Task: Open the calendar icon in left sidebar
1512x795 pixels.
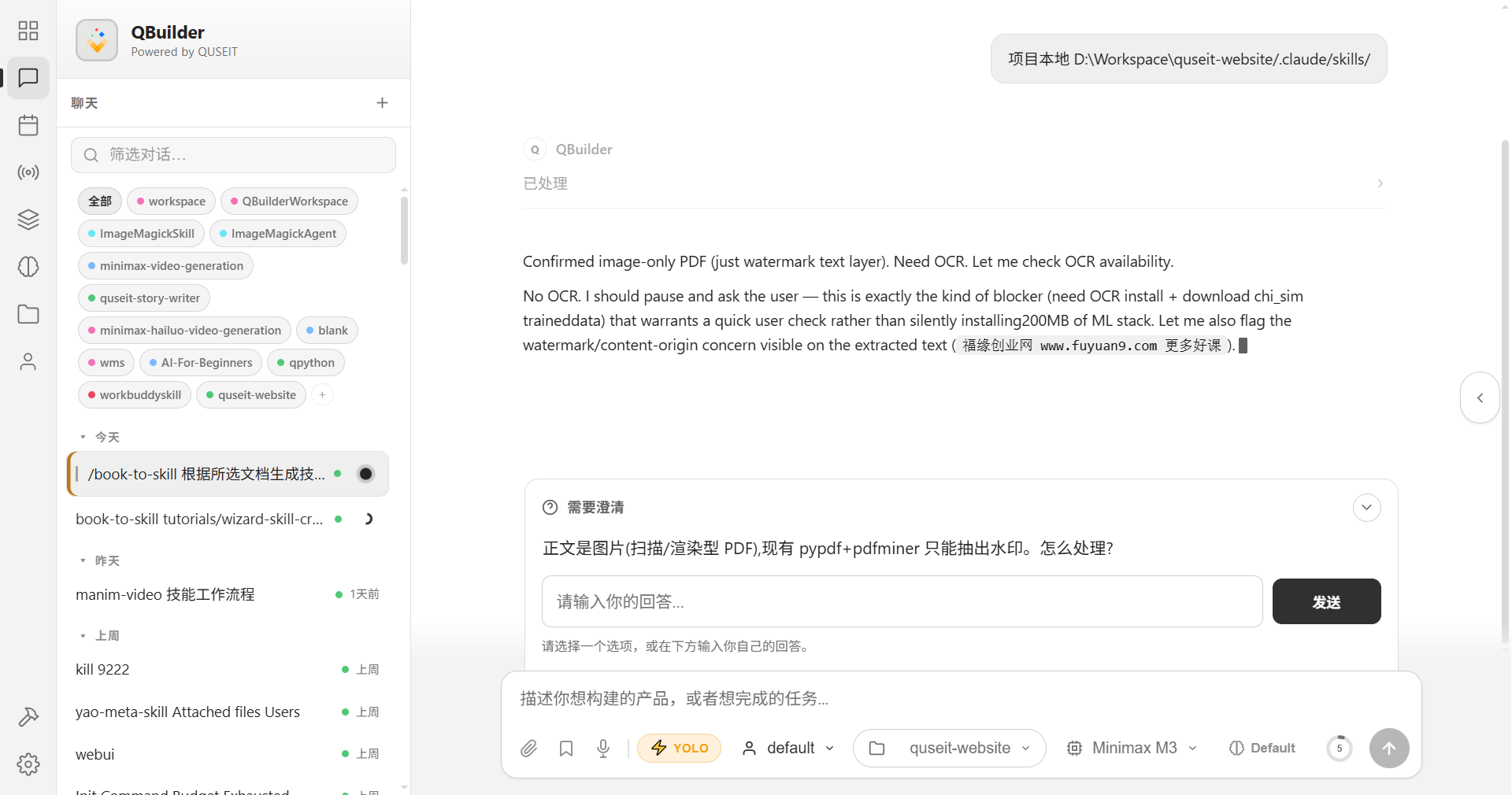Action: (28, 125)
